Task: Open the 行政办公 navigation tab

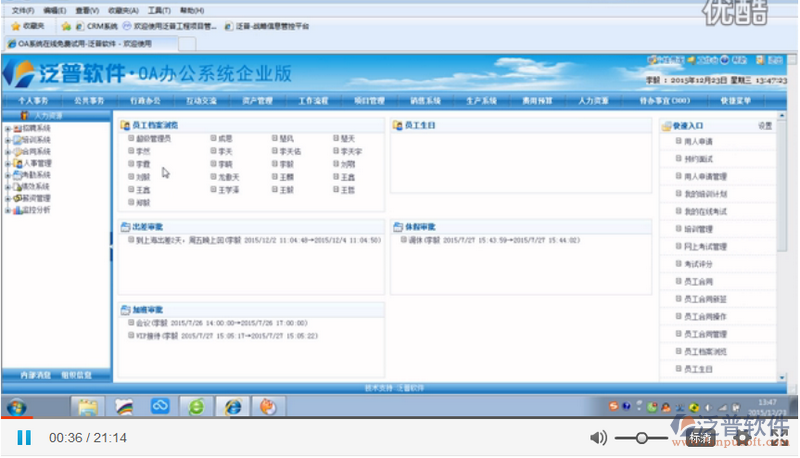Action: click(145, 101)
